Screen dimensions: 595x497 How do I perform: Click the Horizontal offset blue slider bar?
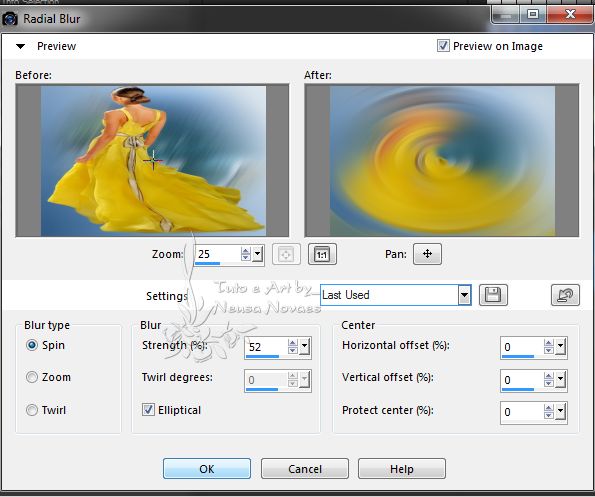(518, 356)
